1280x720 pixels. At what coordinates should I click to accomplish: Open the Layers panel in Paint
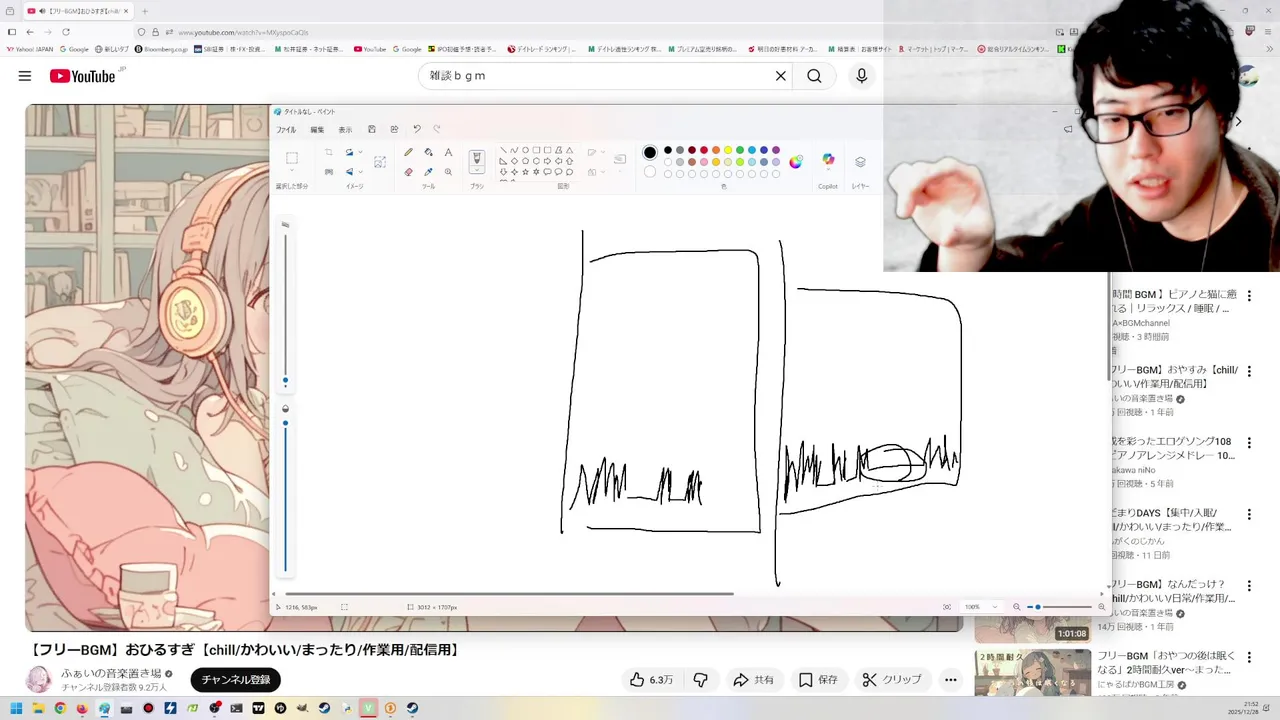click(x=860, y=162)
